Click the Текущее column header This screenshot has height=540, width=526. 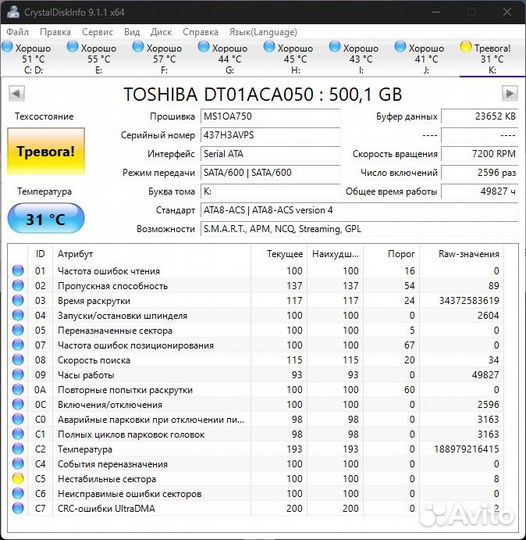tap(279, 254)
